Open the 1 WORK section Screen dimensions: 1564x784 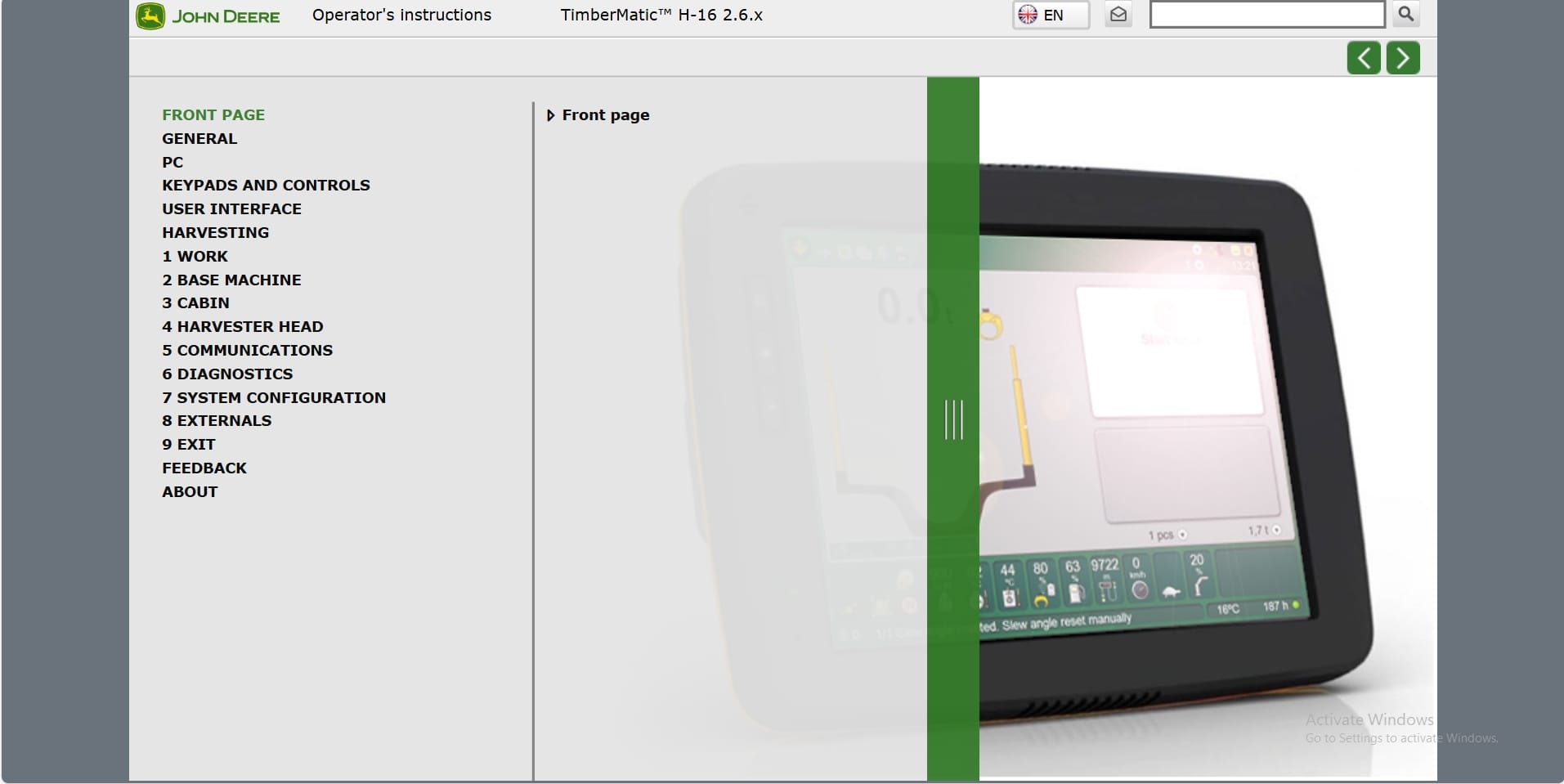[195, 257]
